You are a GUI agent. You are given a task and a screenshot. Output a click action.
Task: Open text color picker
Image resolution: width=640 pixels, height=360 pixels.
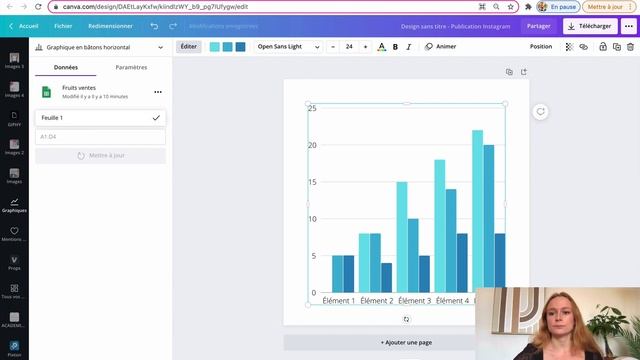(x=381, y=47)
